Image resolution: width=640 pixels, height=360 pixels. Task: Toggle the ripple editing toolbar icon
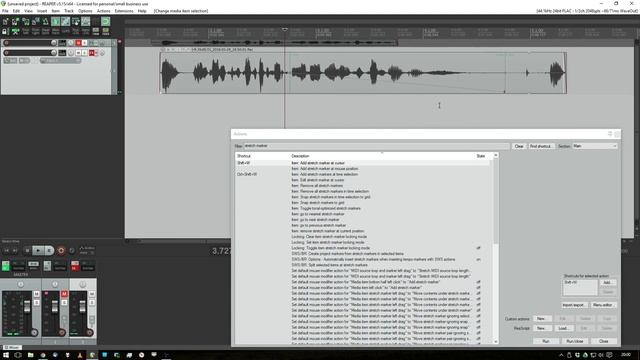(x=76, y=21)
